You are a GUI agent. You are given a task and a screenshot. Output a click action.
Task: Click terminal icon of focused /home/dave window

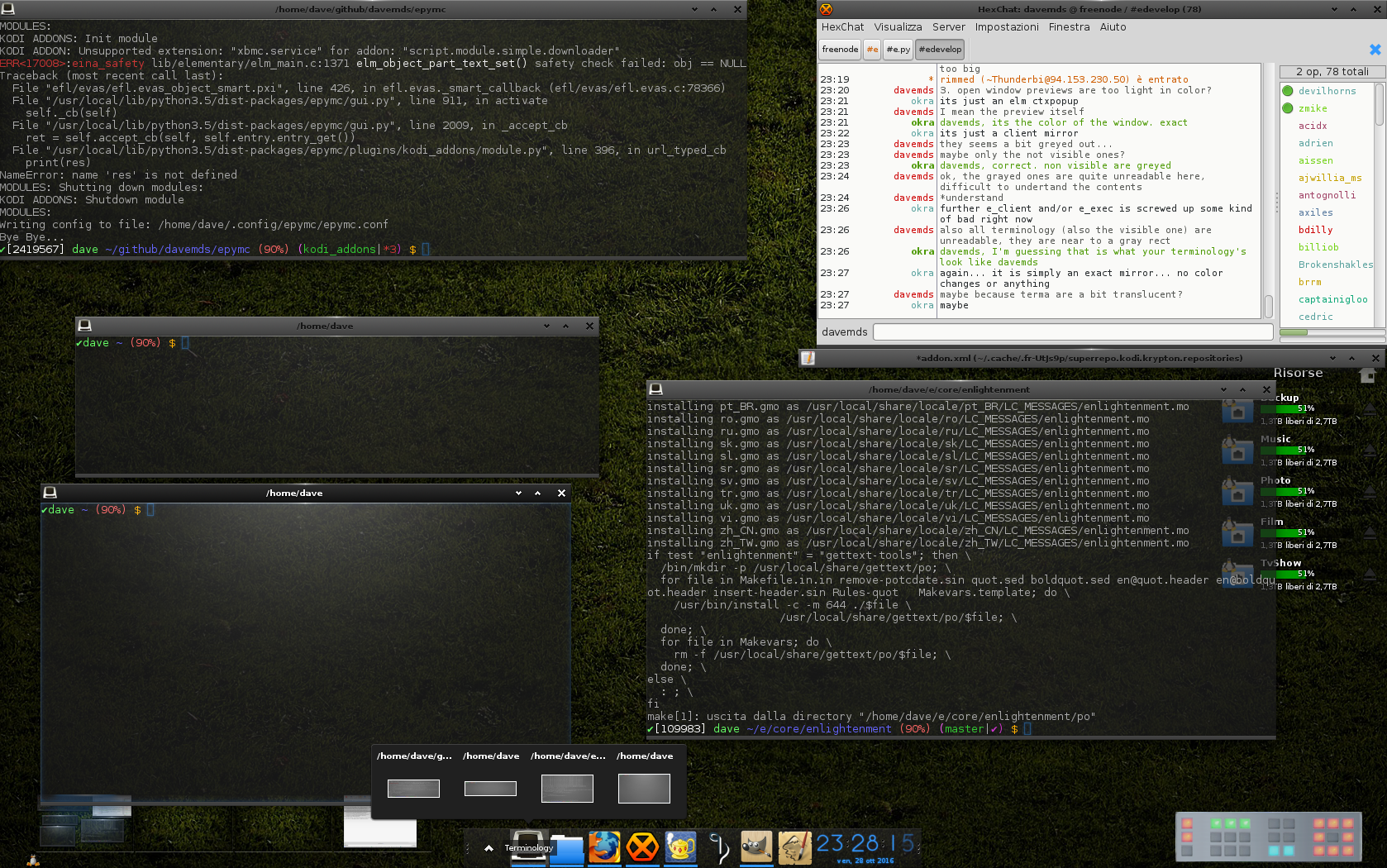point(50,492)
